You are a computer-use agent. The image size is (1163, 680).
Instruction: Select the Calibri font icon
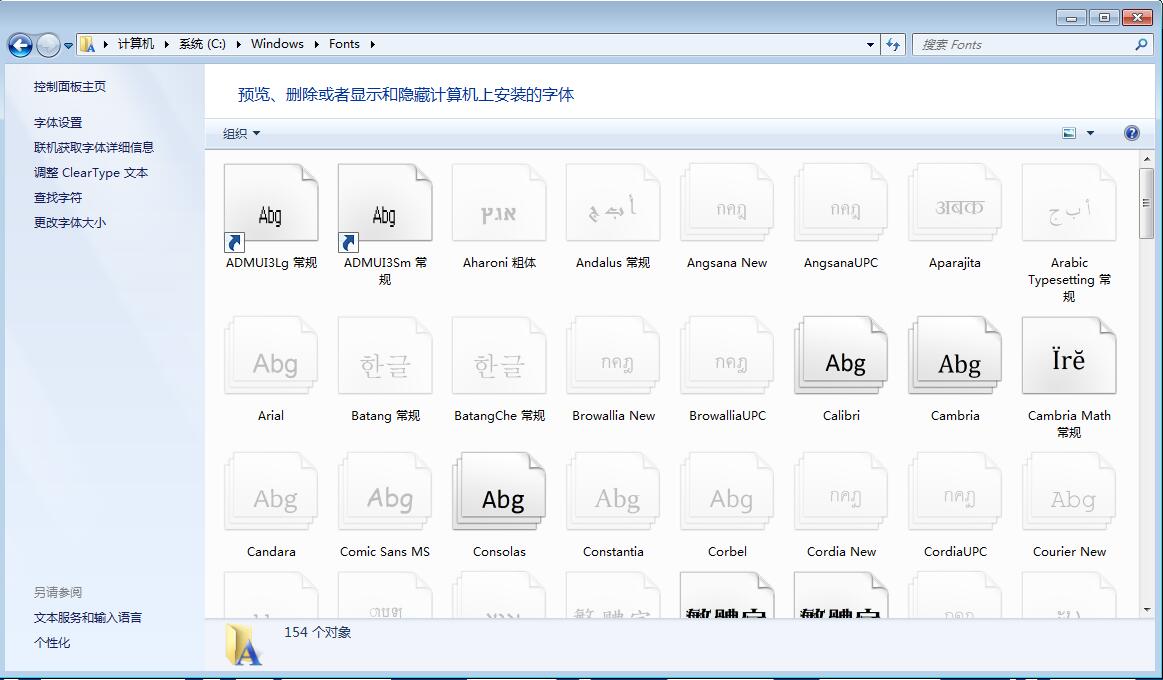pyautogui.click(x=841, y=357)
